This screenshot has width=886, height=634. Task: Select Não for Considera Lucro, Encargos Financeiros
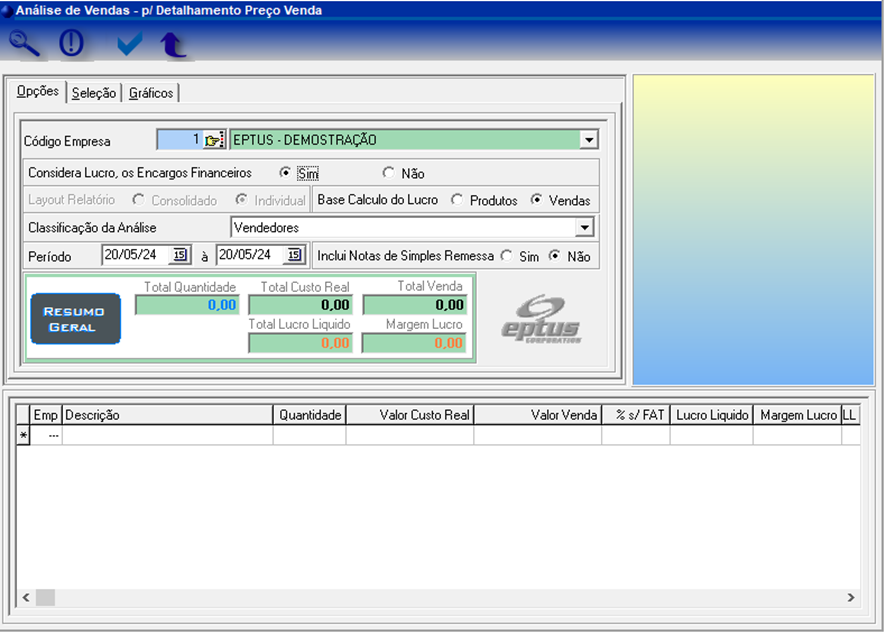[x=389, y=173]
